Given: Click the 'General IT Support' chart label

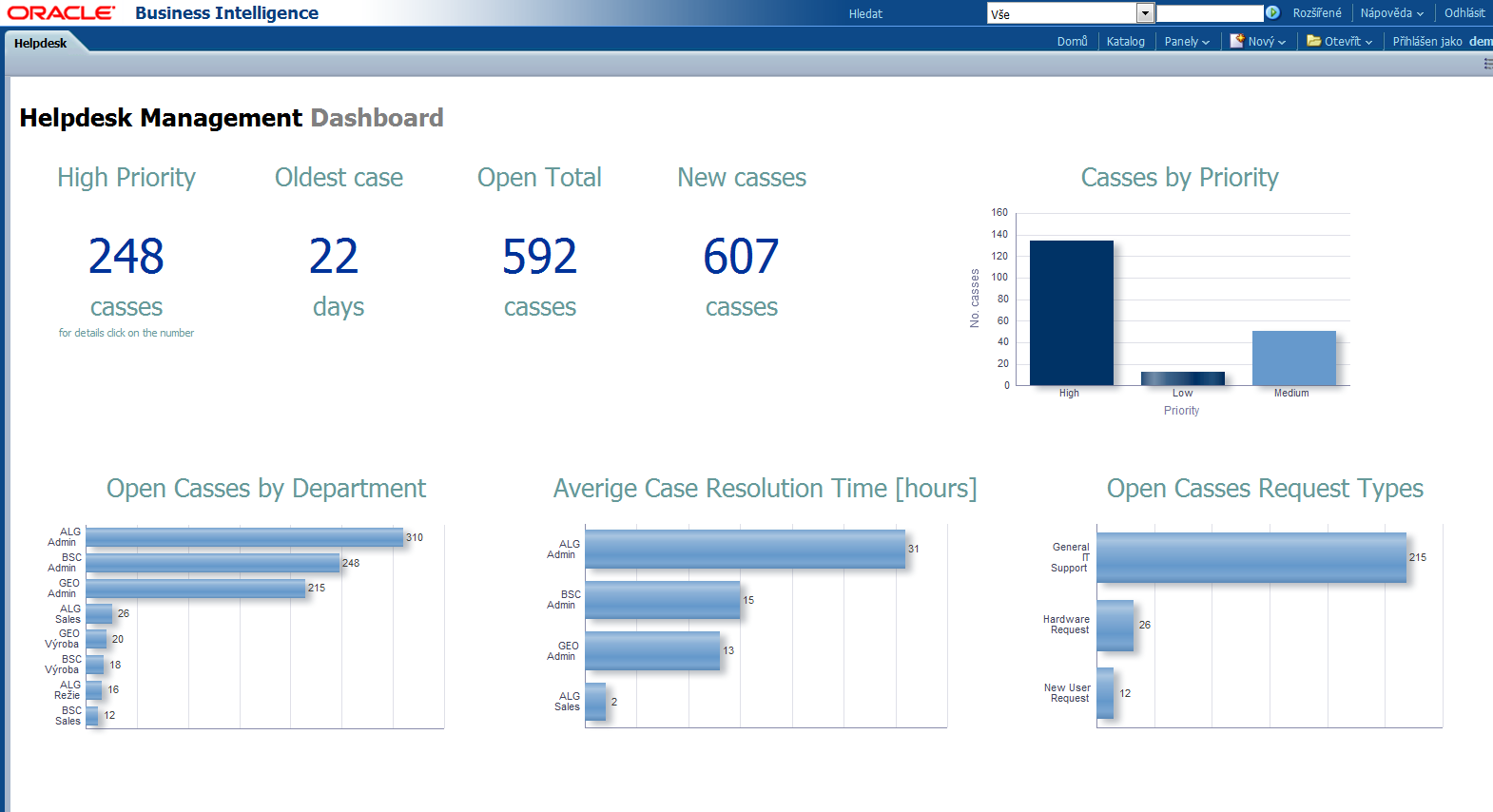Looking at the screenshot, I should (x=1070, y=557).
